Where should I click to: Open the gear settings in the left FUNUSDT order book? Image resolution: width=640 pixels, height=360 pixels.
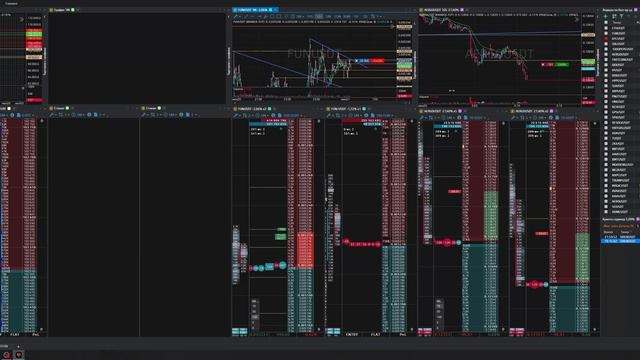click(273, 116)
